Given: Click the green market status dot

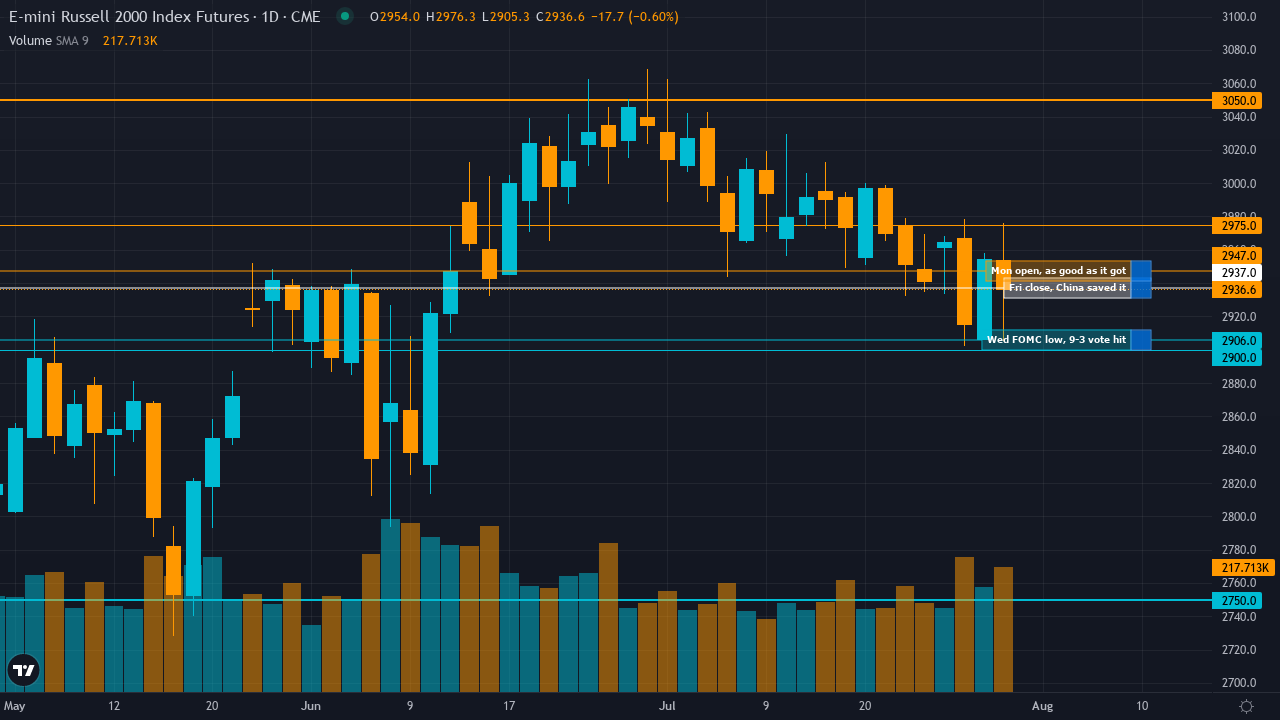Looking at the screenshot, I should point(345,16).
